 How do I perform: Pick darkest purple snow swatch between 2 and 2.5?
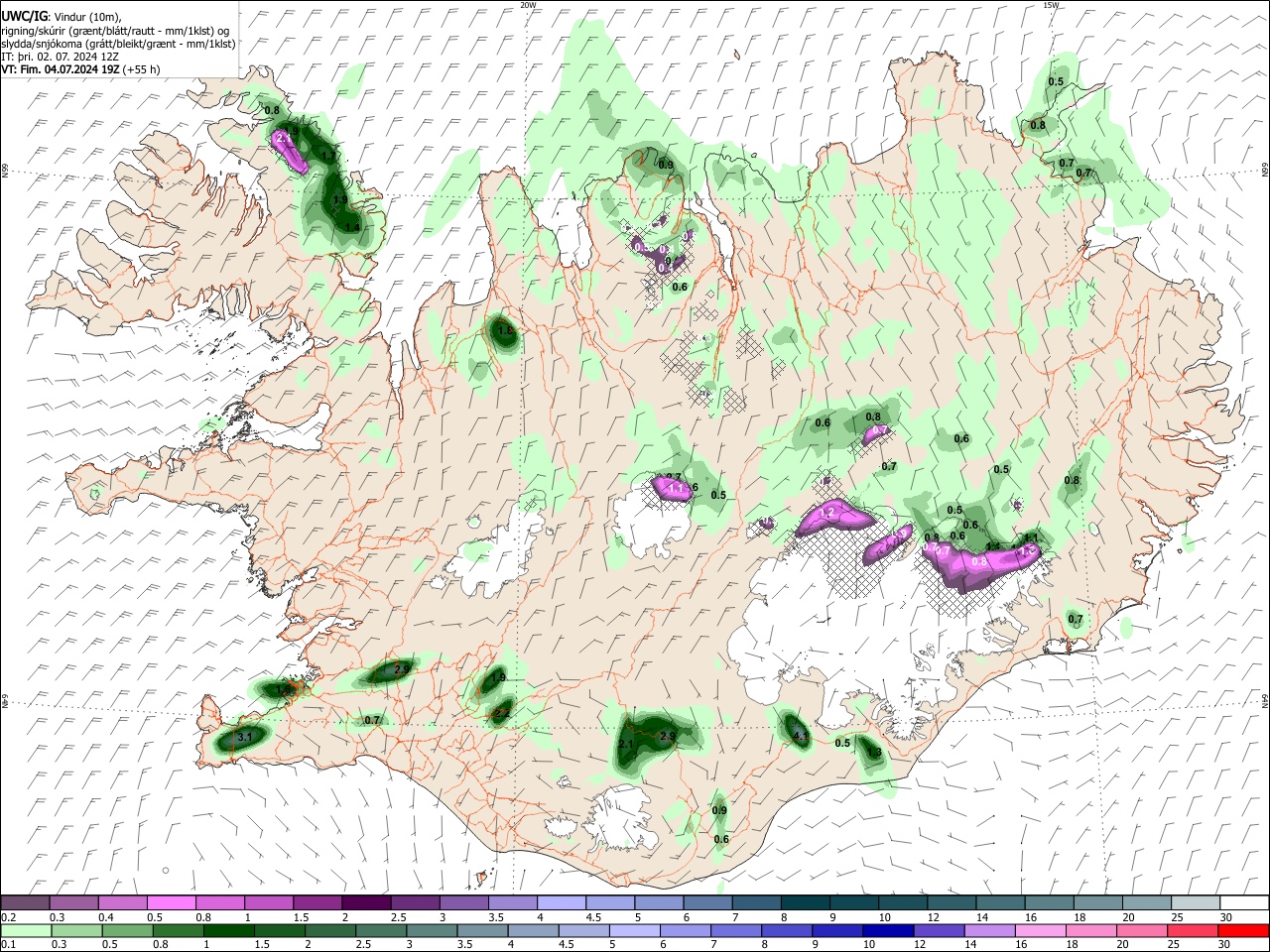pyautogui.click(x=366, y=902)
